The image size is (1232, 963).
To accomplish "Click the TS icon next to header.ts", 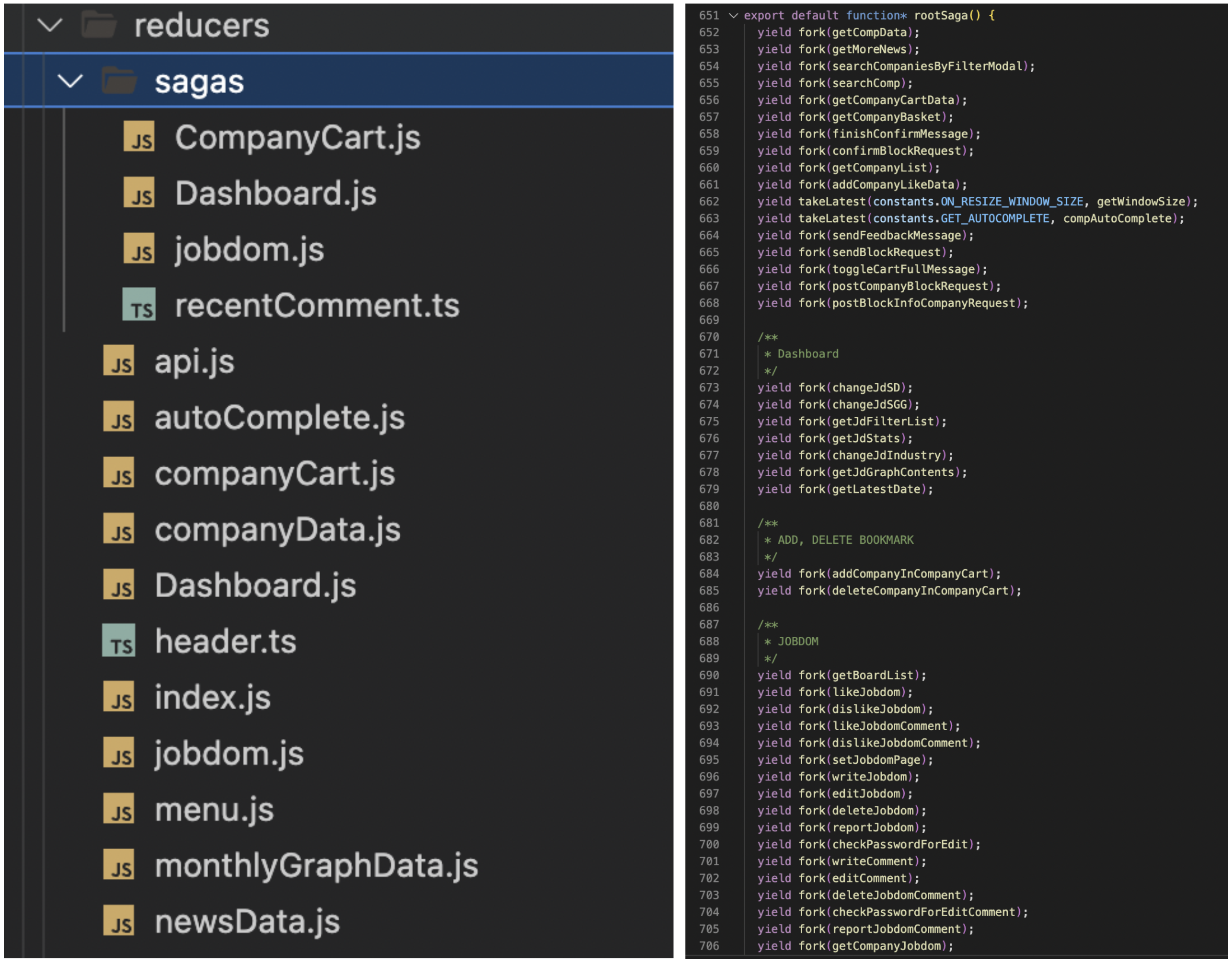I will click(x=119, y=641).
